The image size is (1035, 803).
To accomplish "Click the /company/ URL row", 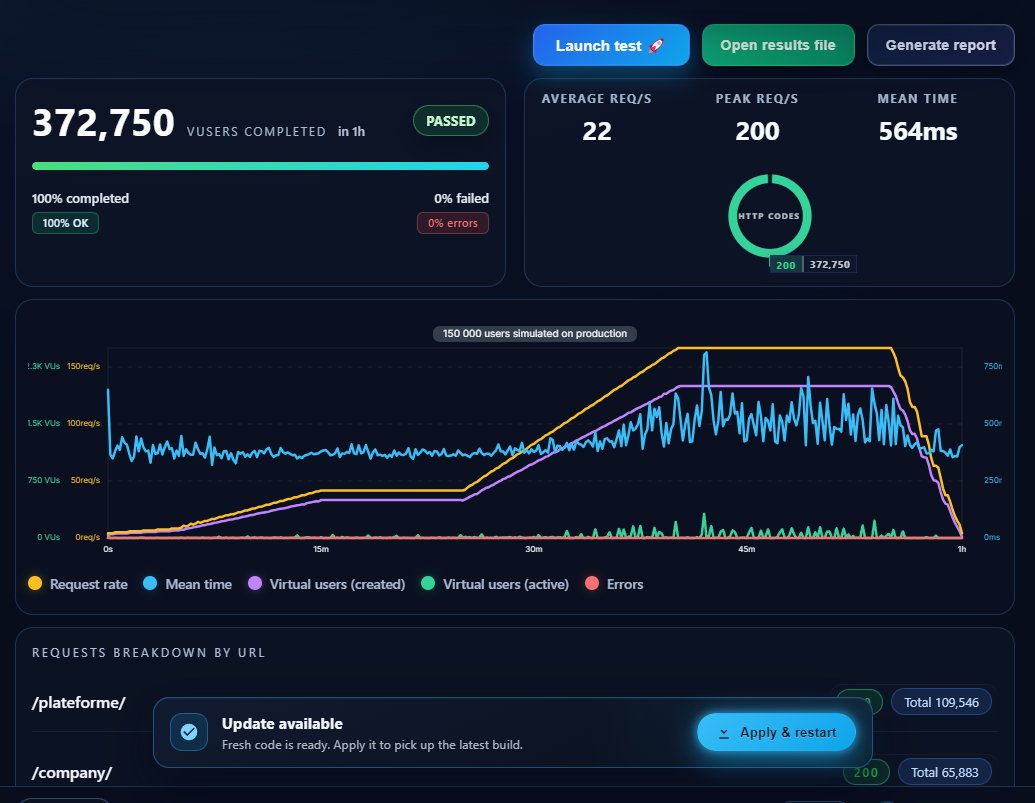I will (514, 772).
